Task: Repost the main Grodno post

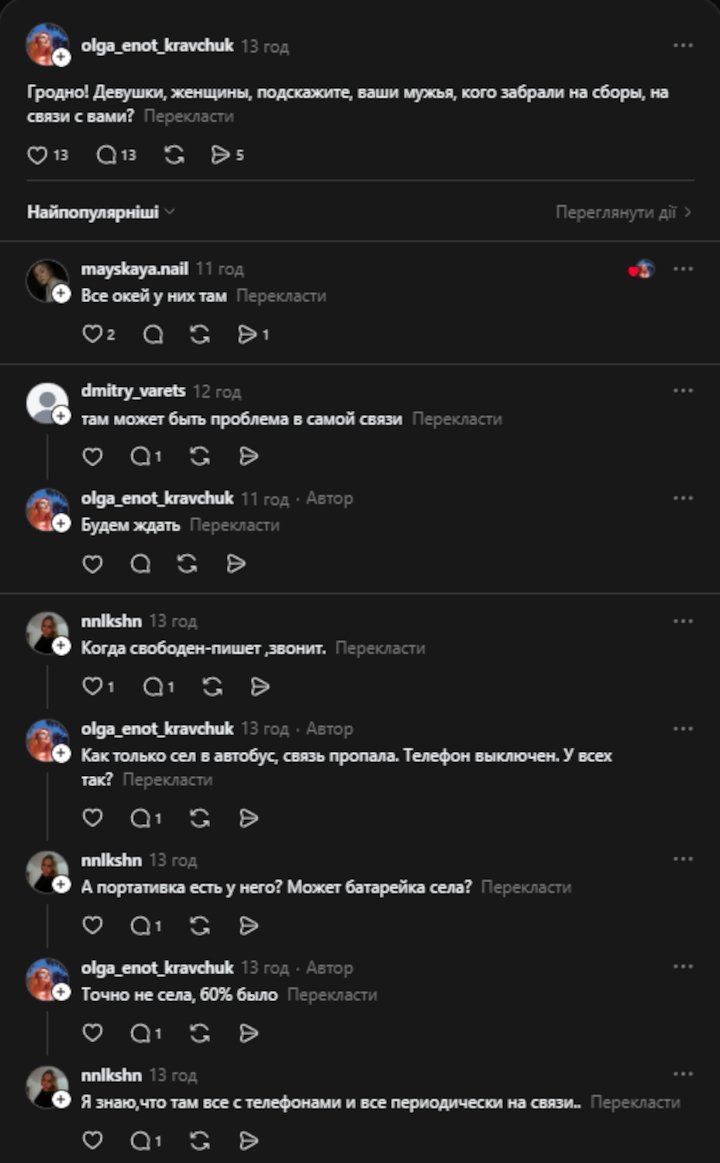Action: click(x=174, y=155)
